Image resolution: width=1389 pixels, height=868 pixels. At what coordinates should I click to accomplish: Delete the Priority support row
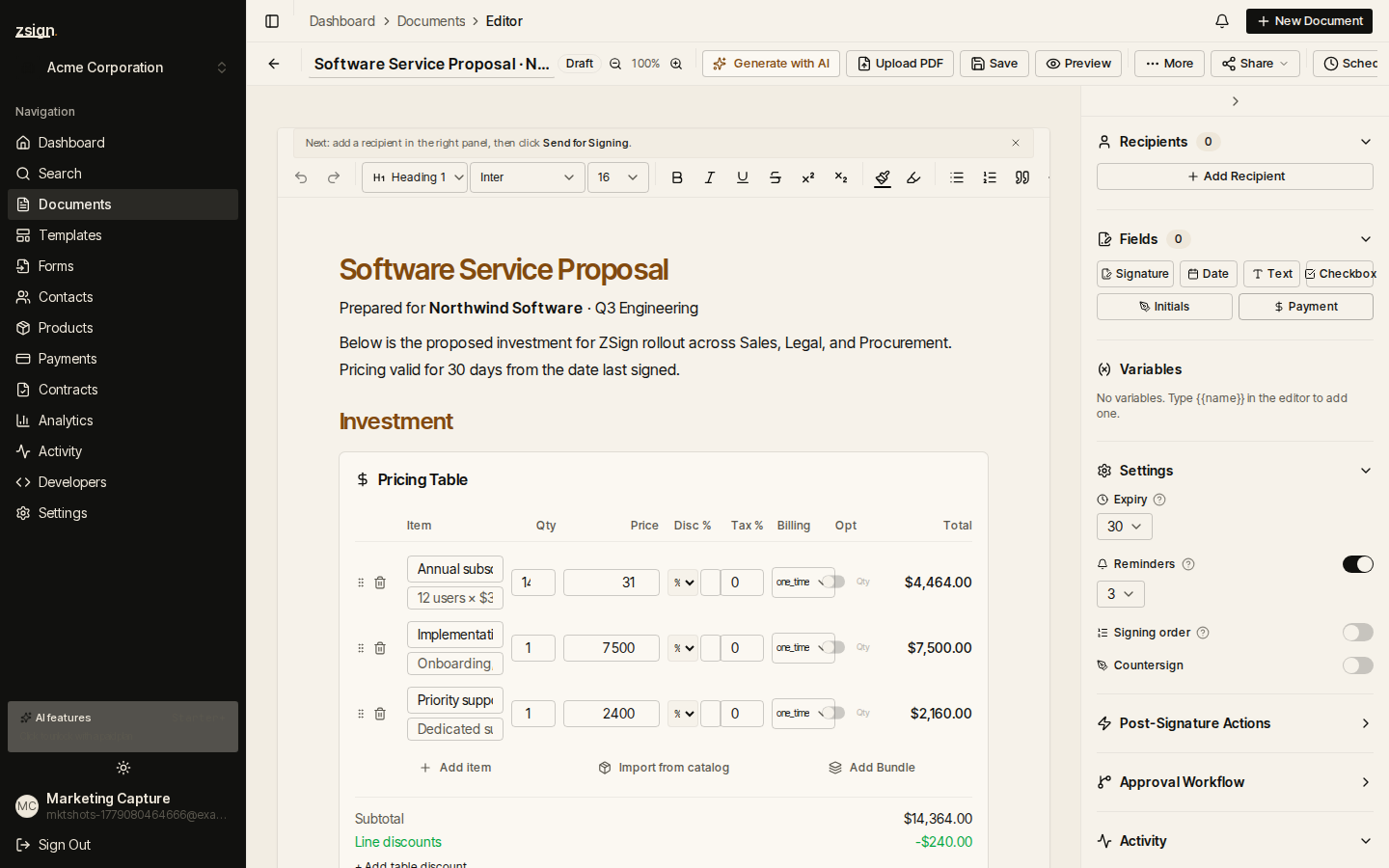coord(380,714)
